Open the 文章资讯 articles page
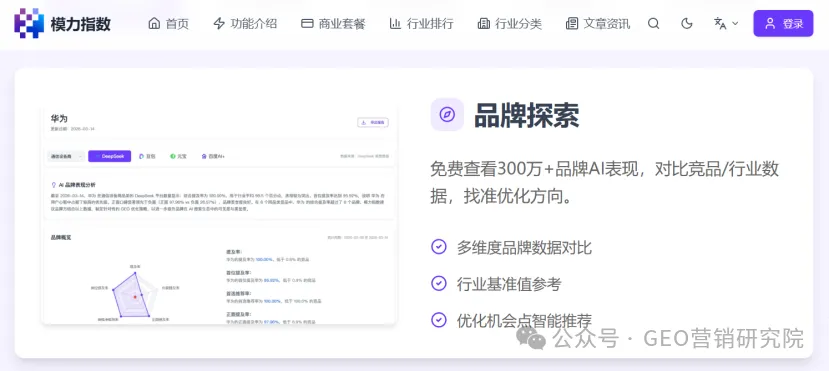Screen dimensions: 830x371 pos(598,24)
